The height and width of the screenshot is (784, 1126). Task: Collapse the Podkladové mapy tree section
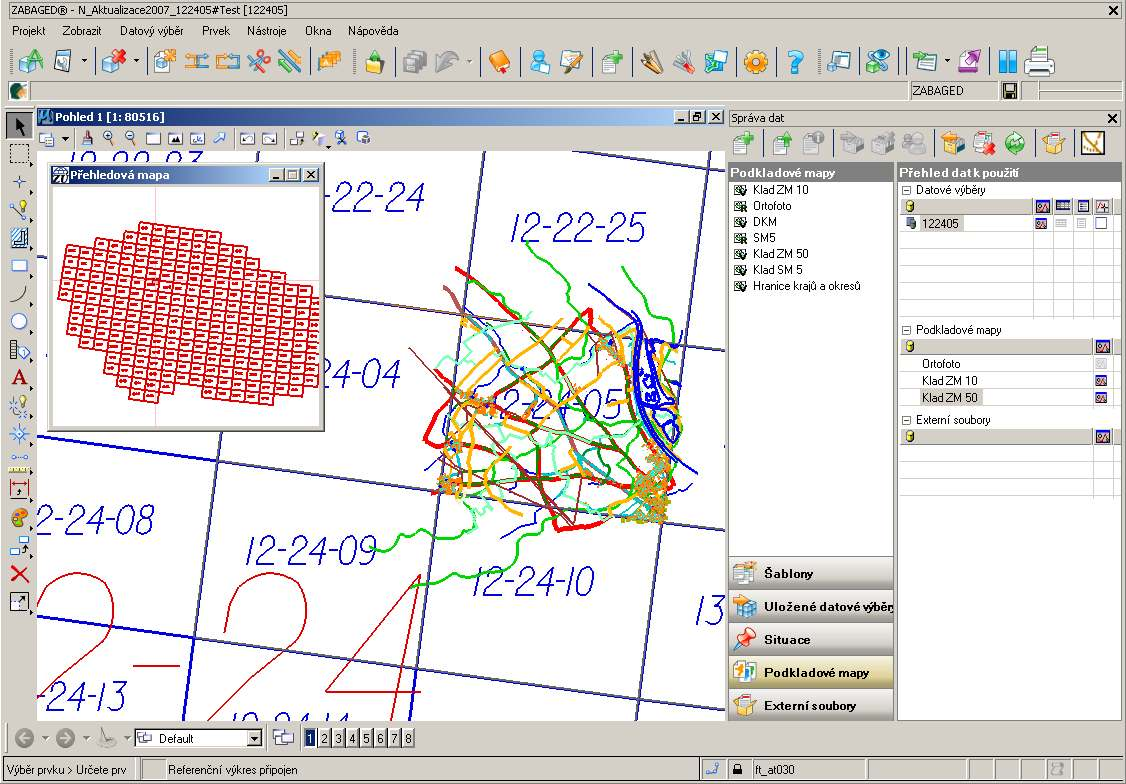(906, 330)
